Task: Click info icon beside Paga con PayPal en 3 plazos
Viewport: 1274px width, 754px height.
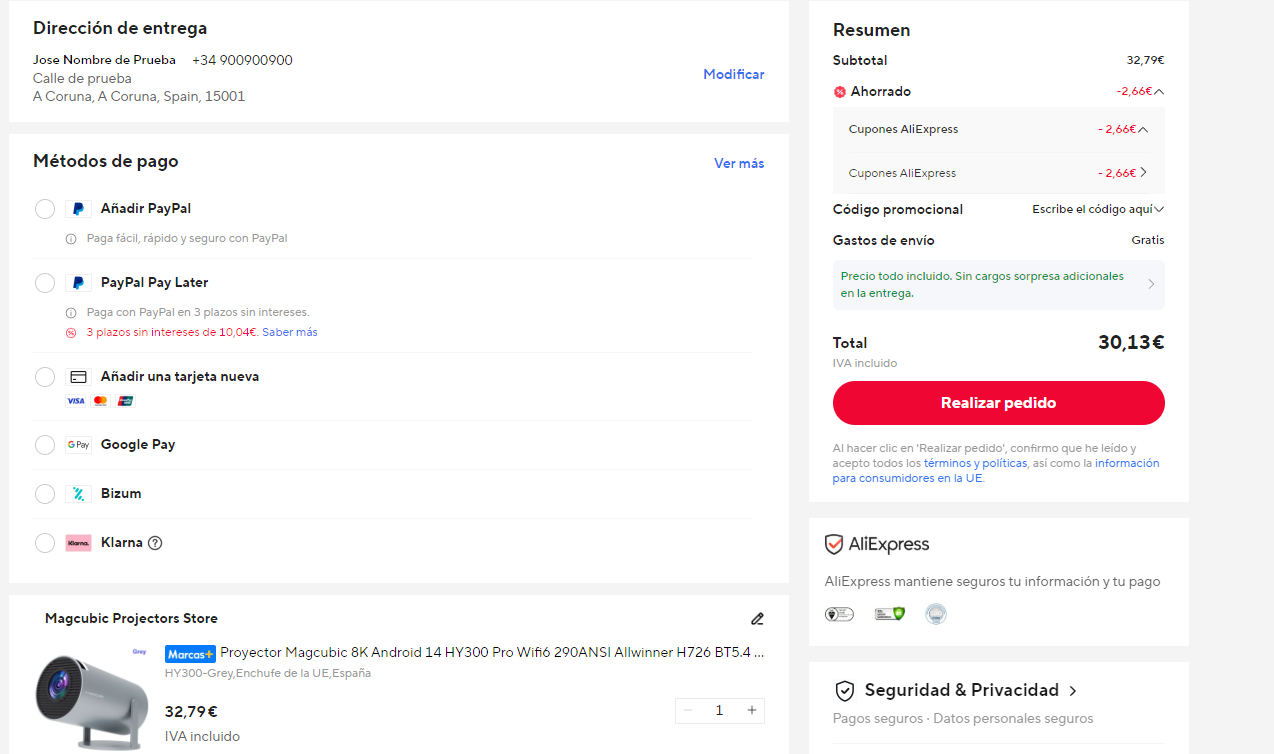Action: [x=71, y=313]
